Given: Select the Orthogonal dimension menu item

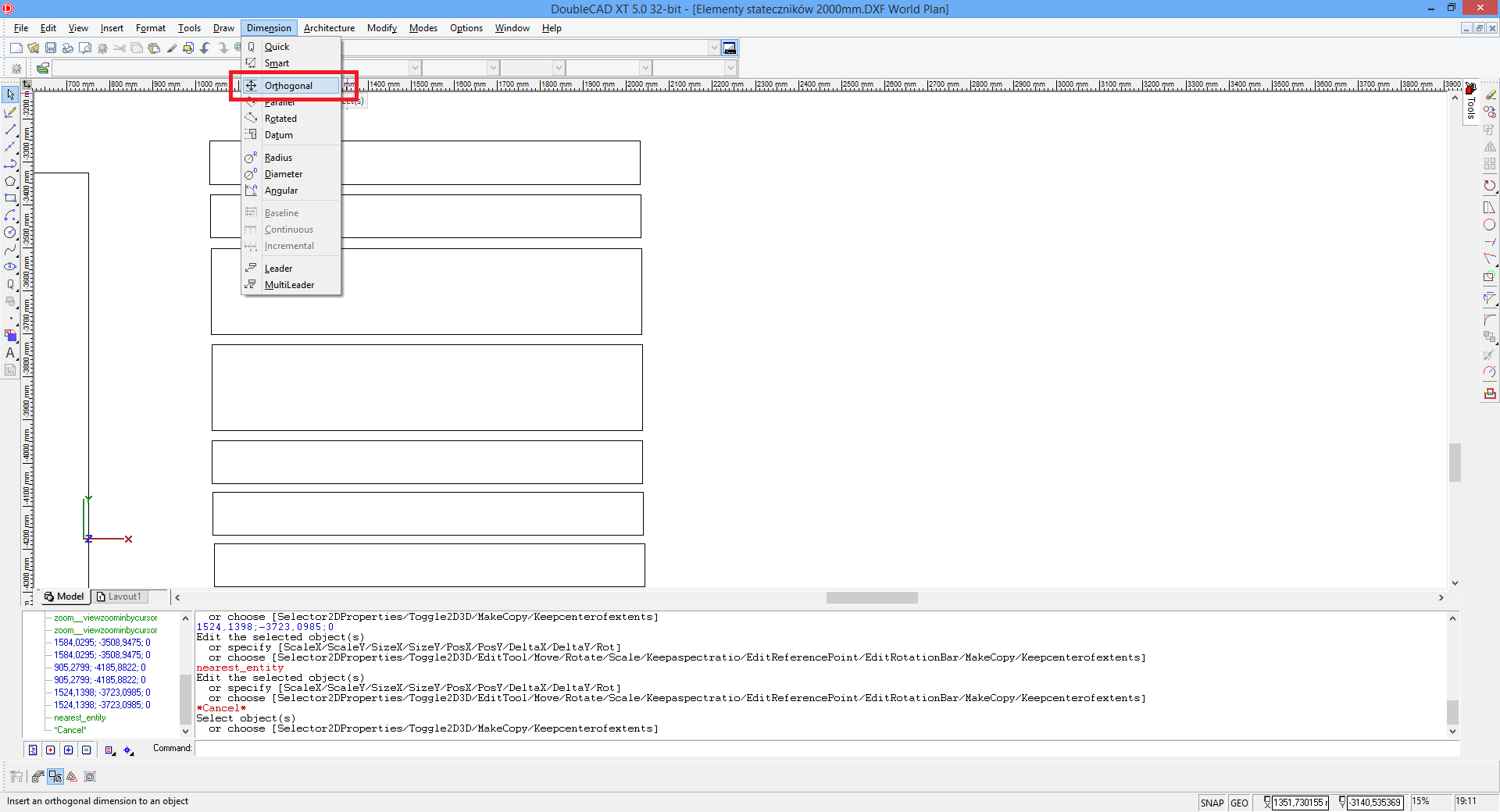Looking at the screenshot, I should coord(288,86).
